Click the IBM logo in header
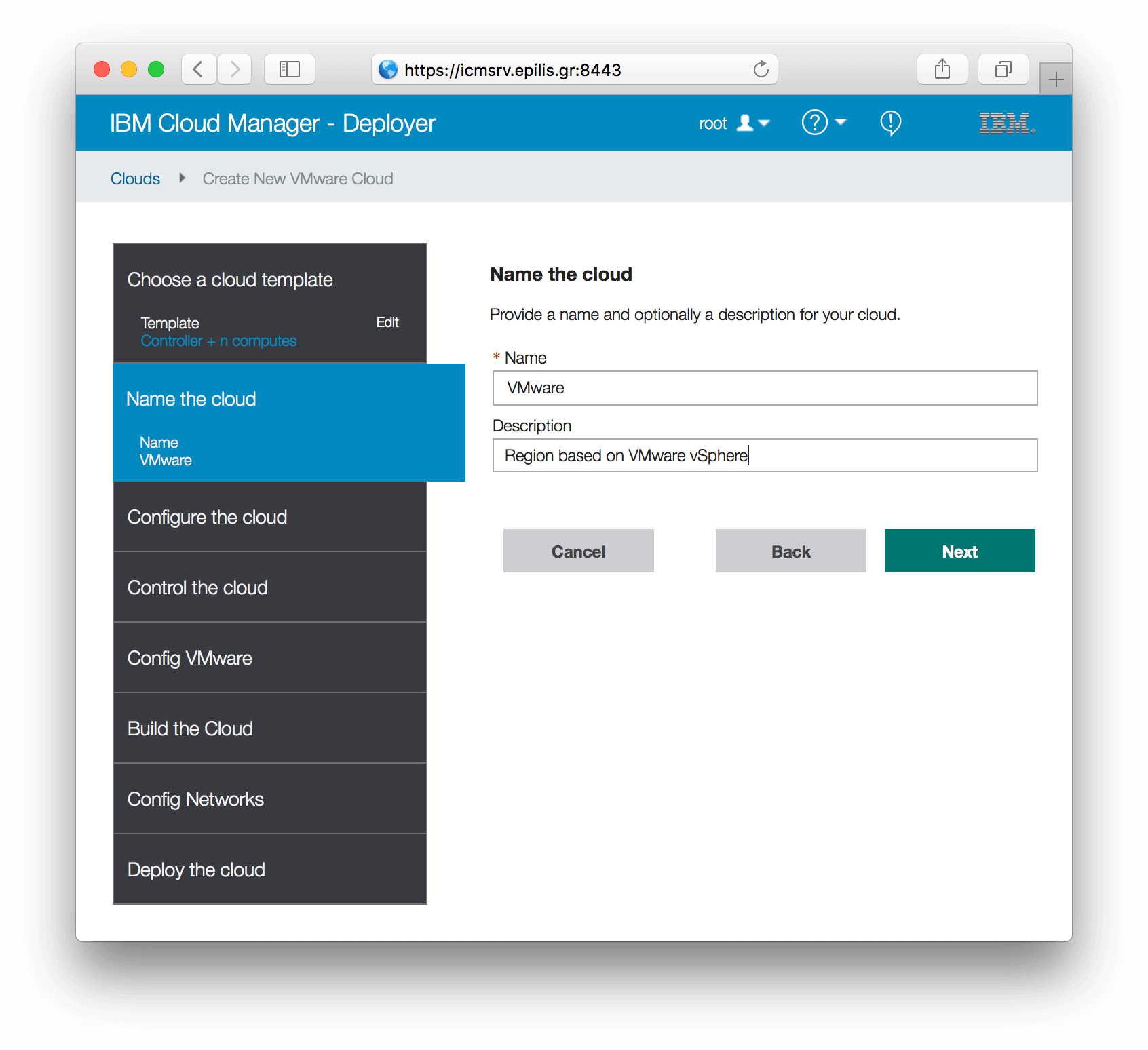 [1007, 123]
